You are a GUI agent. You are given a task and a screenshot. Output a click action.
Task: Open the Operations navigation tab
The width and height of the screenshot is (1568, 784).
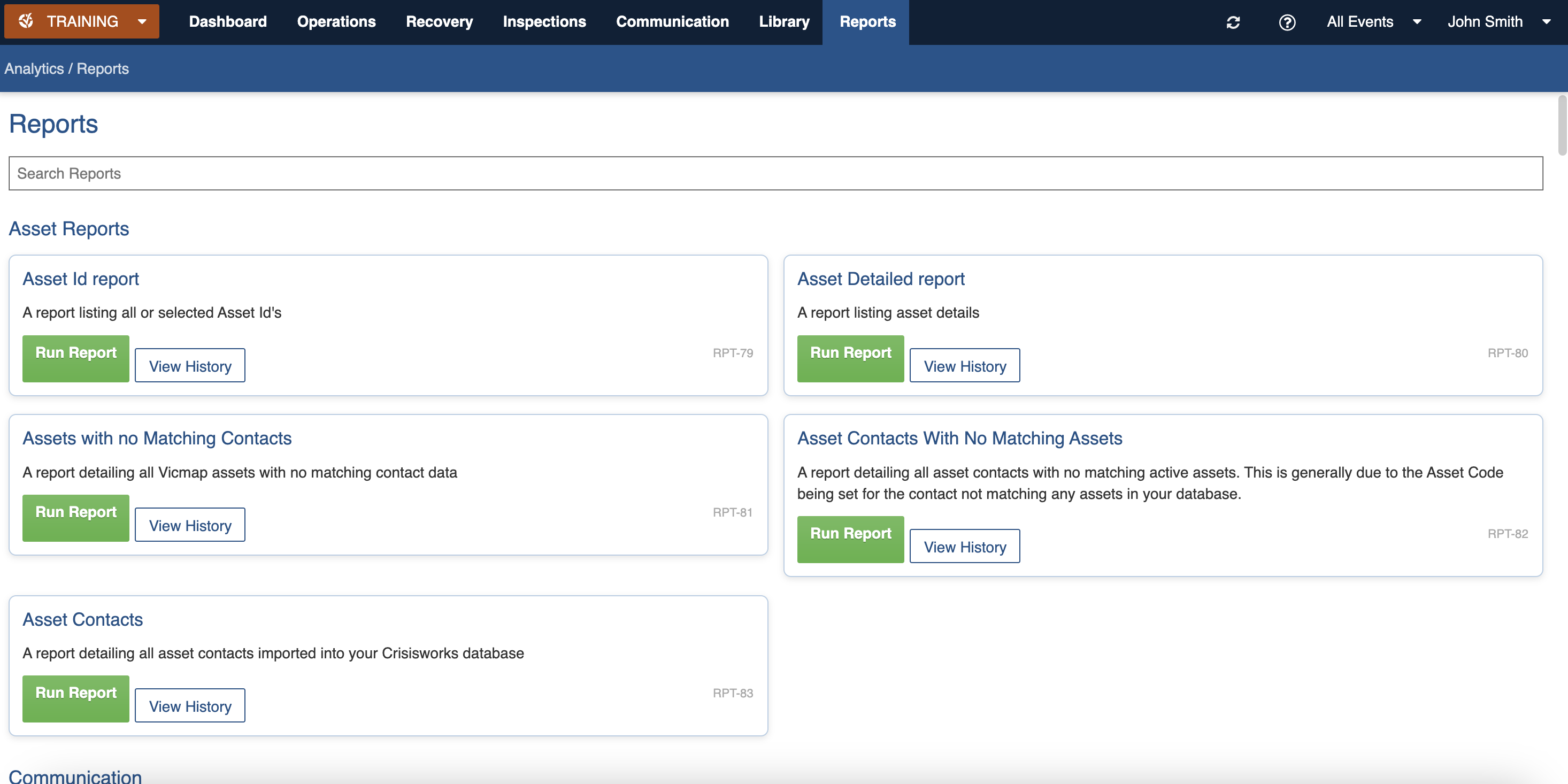pyautogui.click(x=336, y=22)
